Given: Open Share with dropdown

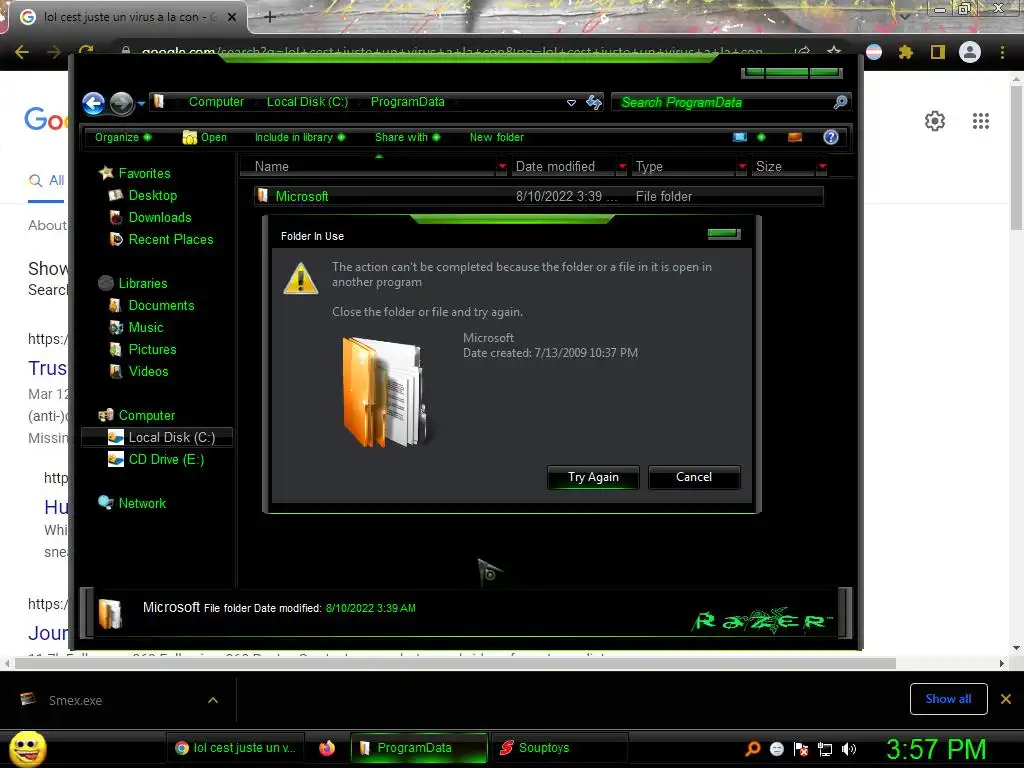Looking at the screenshot, I should click(x=408, y=137).
